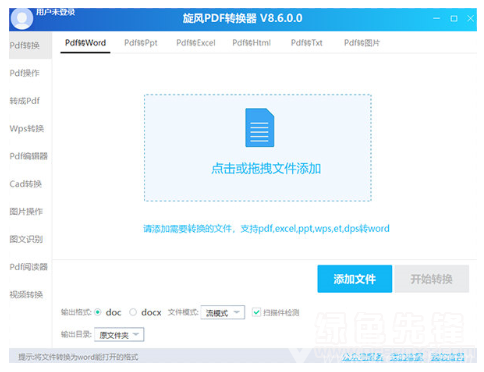
Task: Select the docx output format radio button
Action: pos(133,312)
